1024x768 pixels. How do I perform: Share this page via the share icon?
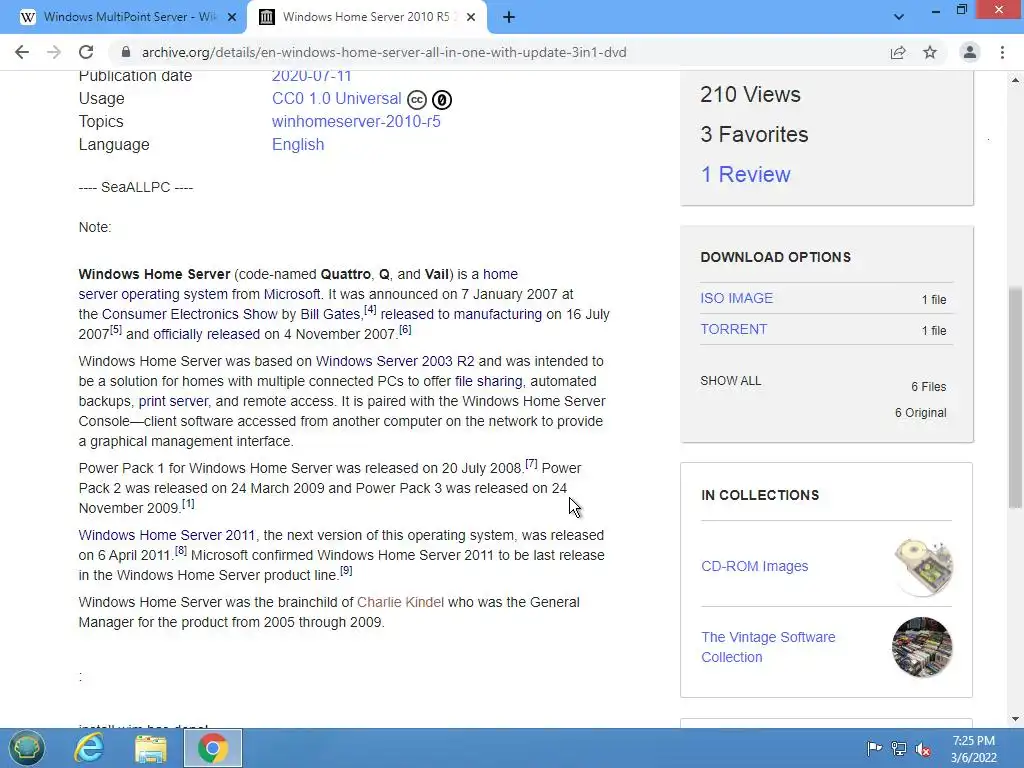(x=898, y=52)
